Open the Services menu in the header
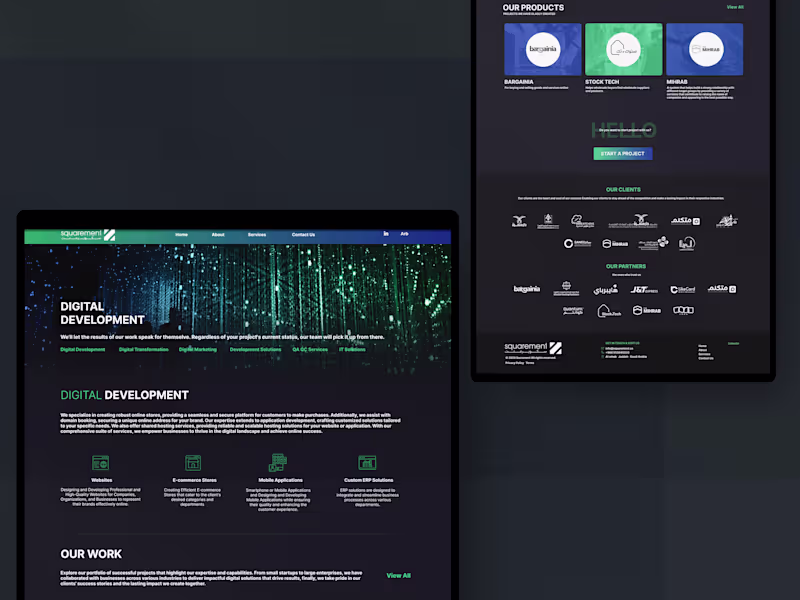 (x=257, y=235)
